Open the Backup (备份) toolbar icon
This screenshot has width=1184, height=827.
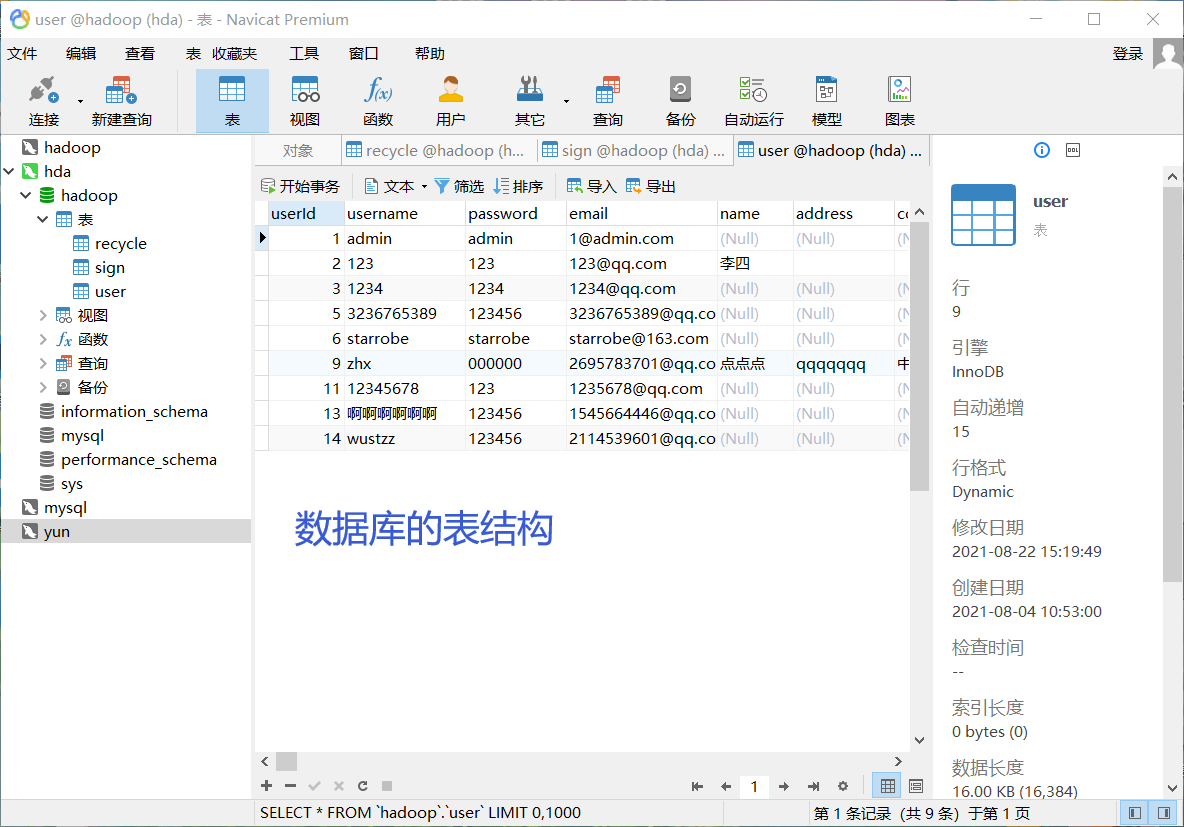coord(680,101)
